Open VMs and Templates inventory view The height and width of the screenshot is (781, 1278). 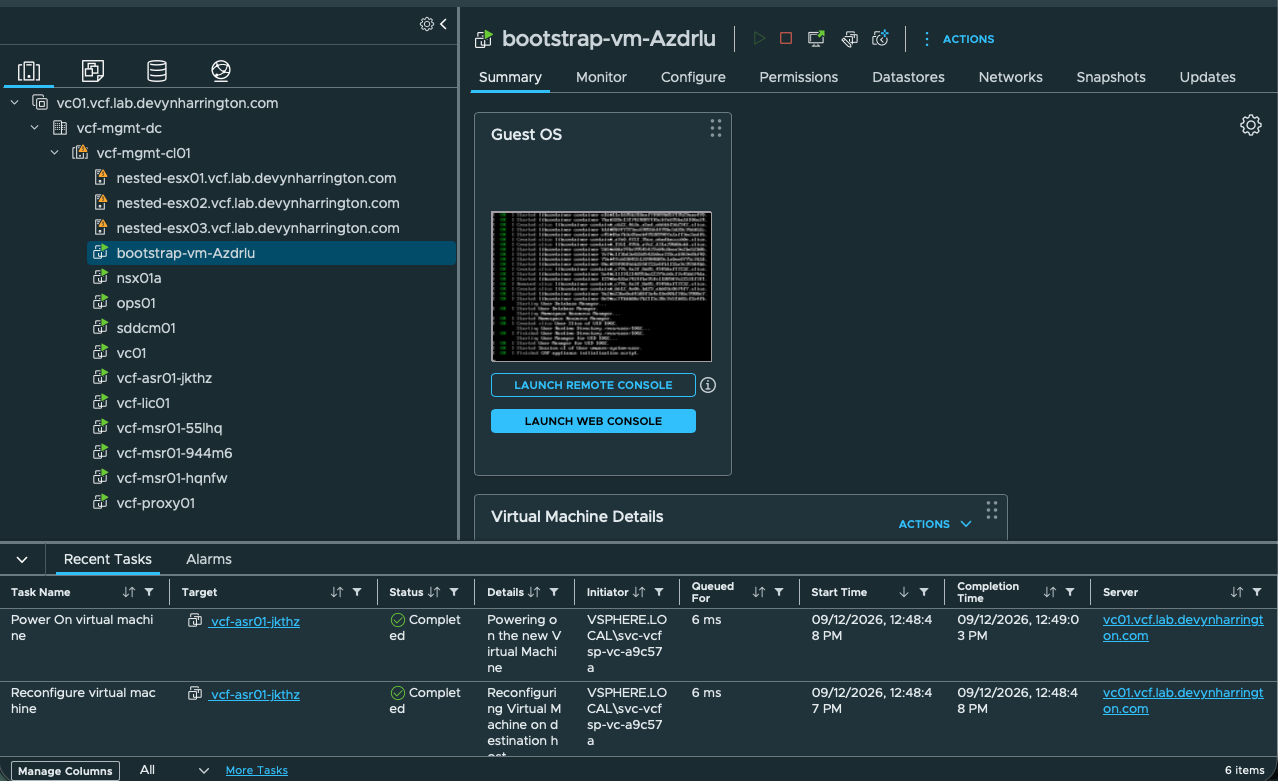click(93, 71)
